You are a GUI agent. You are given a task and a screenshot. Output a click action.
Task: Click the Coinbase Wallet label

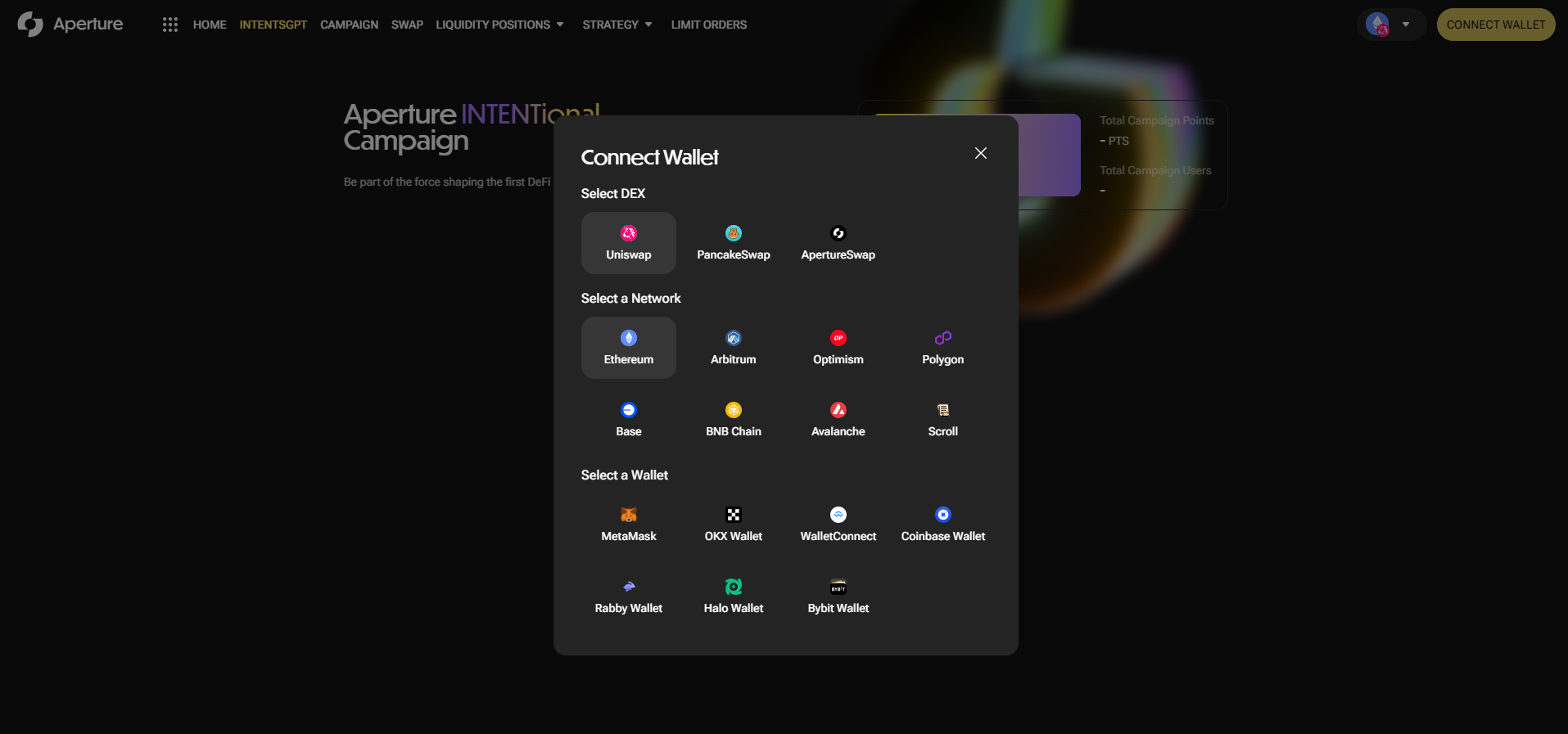[943, 536]
